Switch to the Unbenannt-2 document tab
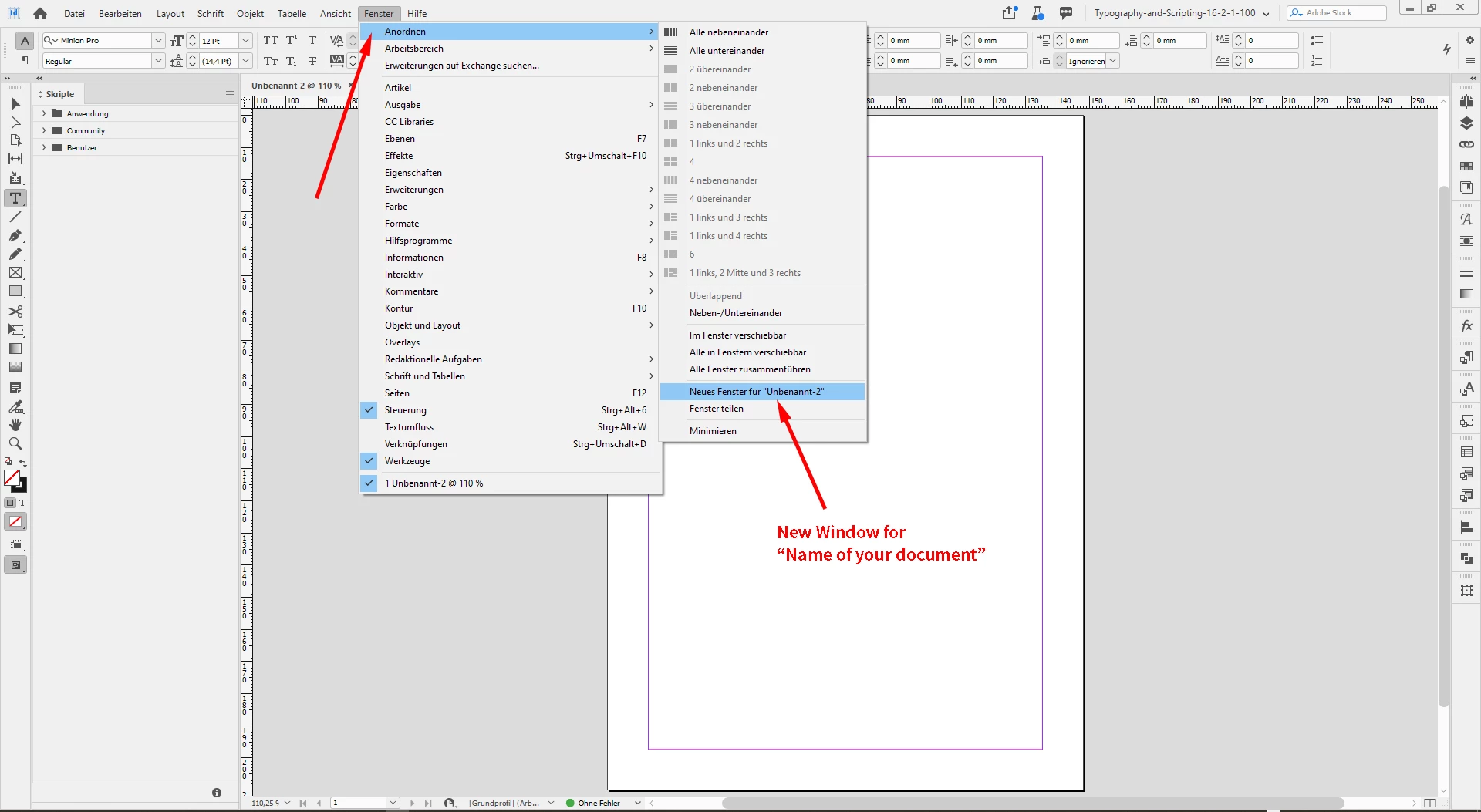 pyautogui.click(x=296, y=86)
